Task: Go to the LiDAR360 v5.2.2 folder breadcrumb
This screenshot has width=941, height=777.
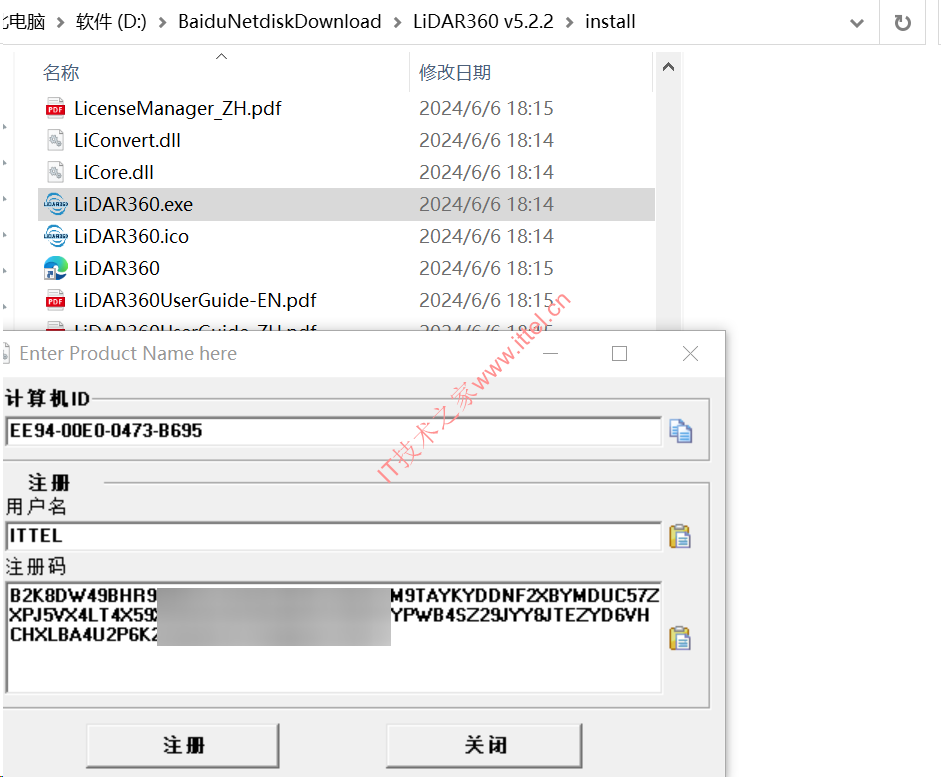Action: click(483, 22)
